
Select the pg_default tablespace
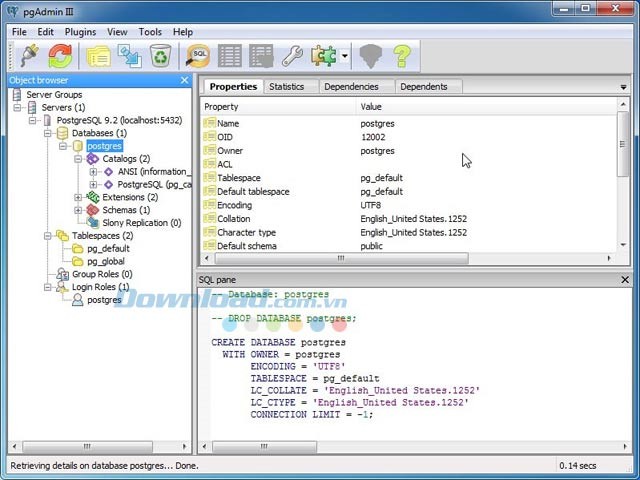(x=108, y=249)
